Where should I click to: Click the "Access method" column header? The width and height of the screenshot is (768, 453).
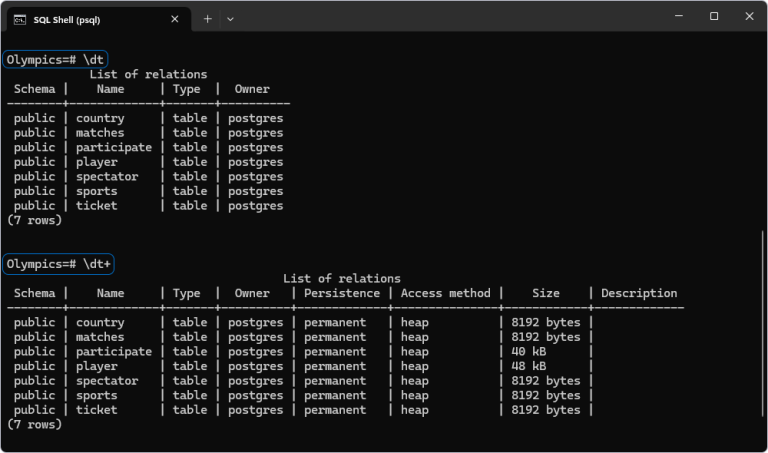point(445,293)
